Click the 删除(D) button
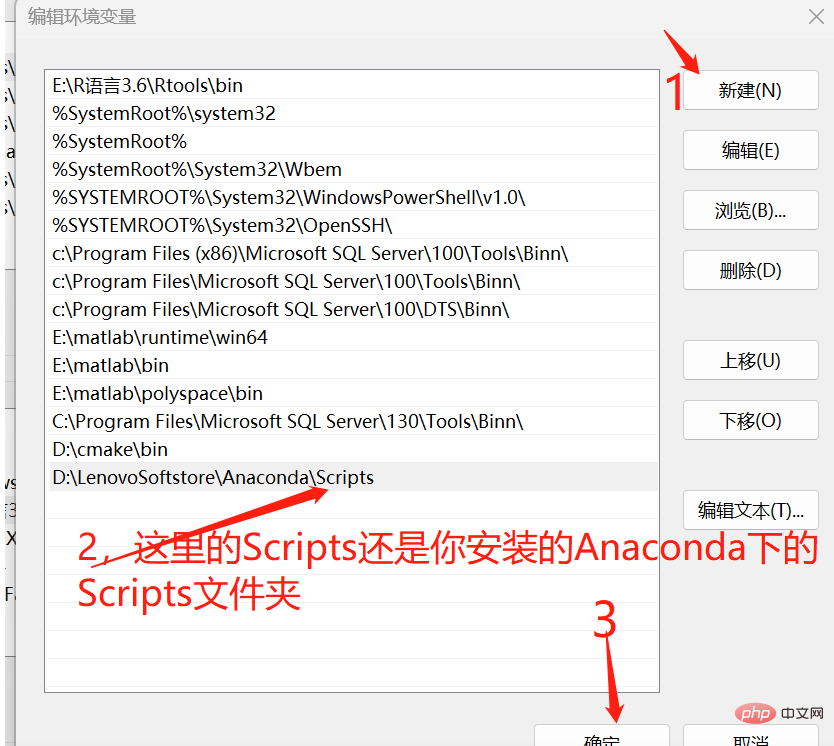834x746 pixels. pyautogui.click(x=750, y=271)
